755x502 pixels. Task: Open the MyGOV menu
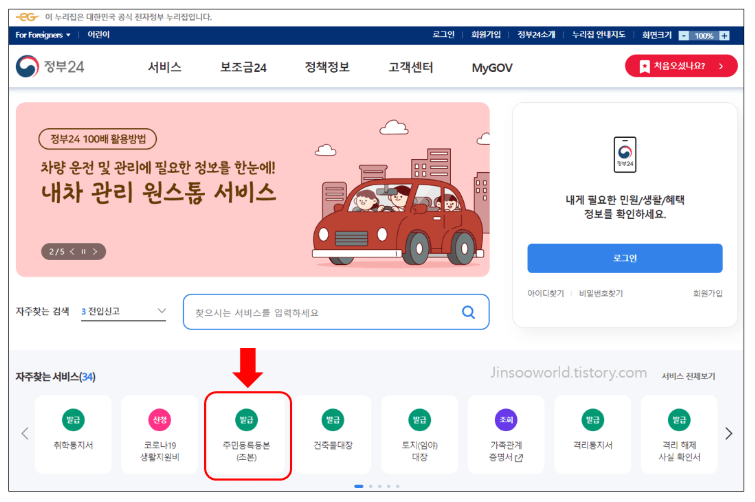point(492,67)
